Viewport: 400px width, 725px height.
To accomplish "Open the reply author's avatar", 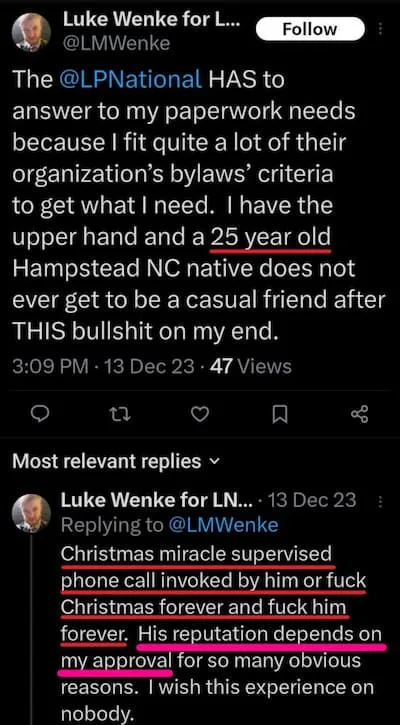I will pos(31,513).
